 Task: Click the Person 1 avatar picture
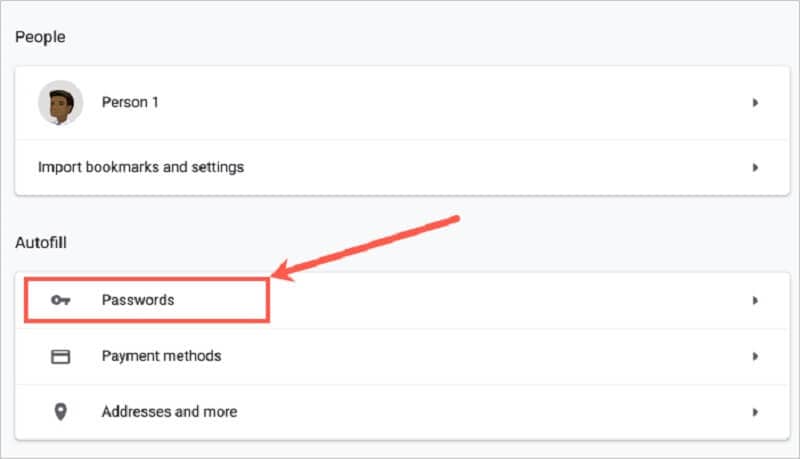60,103
